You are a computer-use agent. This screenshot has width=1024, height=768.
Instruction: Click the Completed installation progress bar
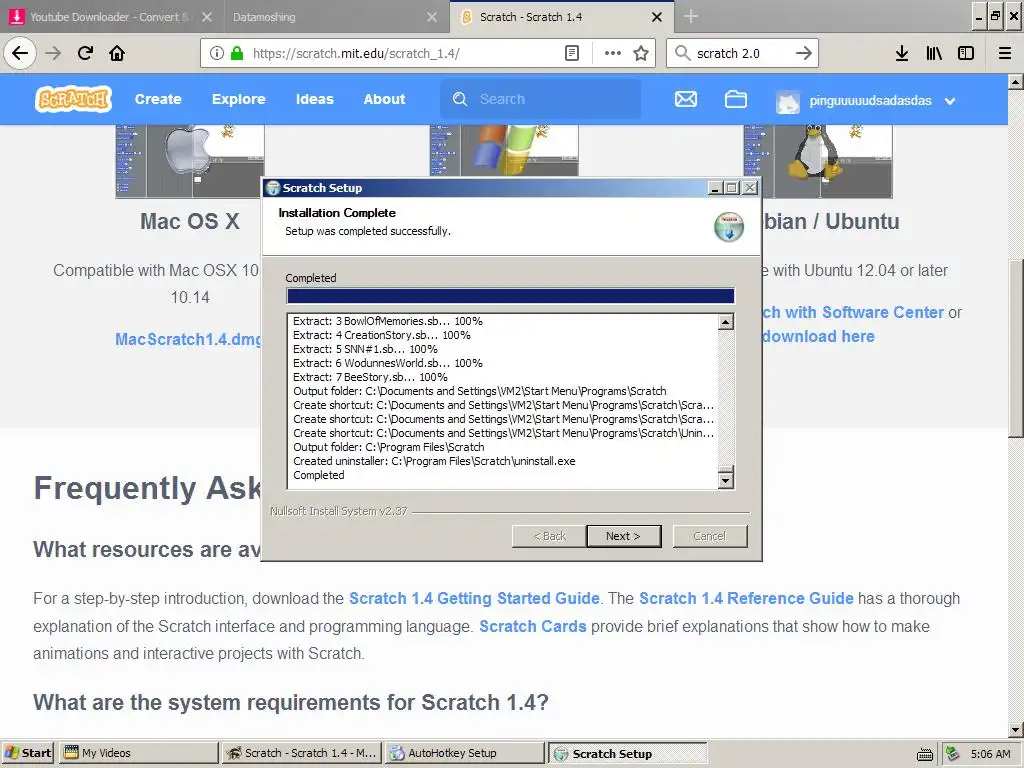pyautogui.click(x=510, y=296)
